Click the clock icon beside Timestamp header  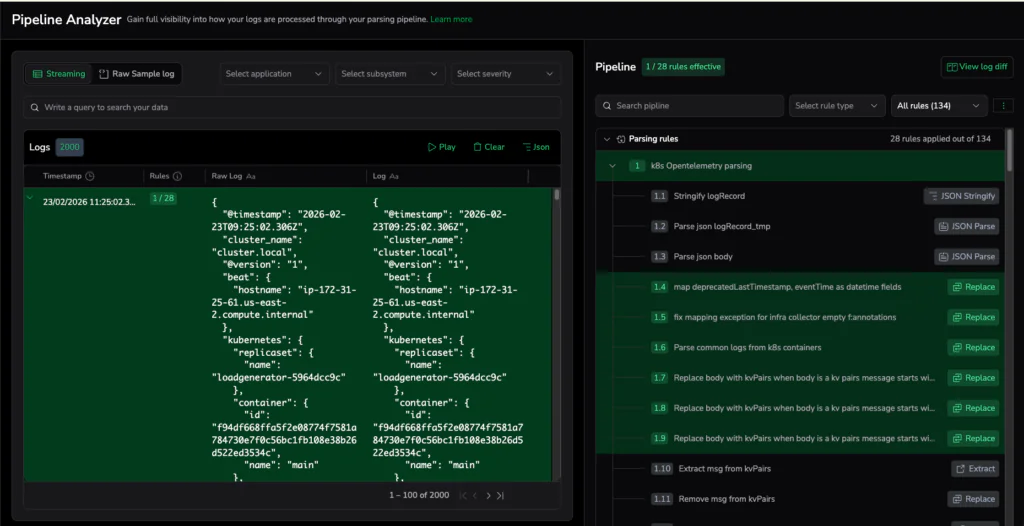click(x=90, y=176)
